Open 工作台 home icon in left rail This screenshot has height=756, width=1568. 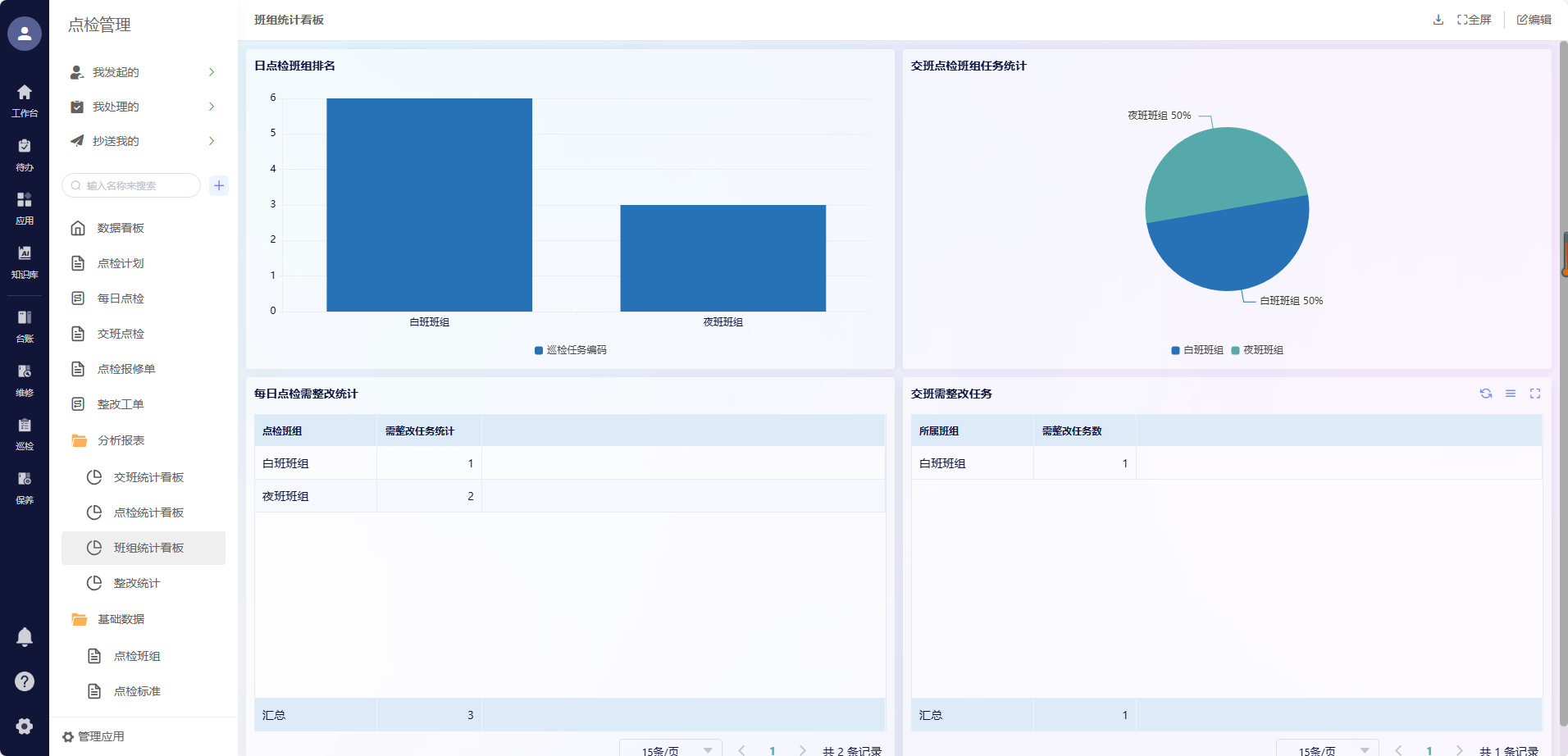[25, 100]
